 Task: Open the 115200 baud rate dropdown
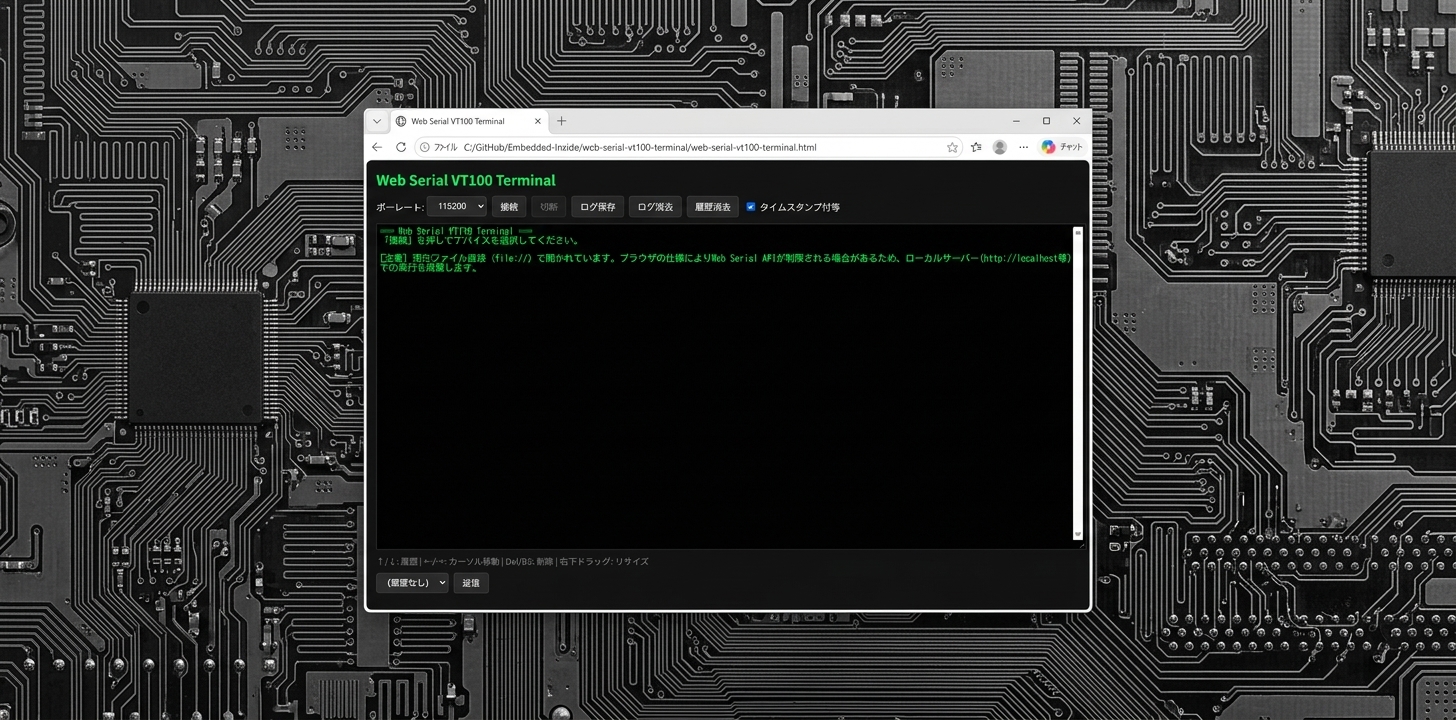point(456,207)
